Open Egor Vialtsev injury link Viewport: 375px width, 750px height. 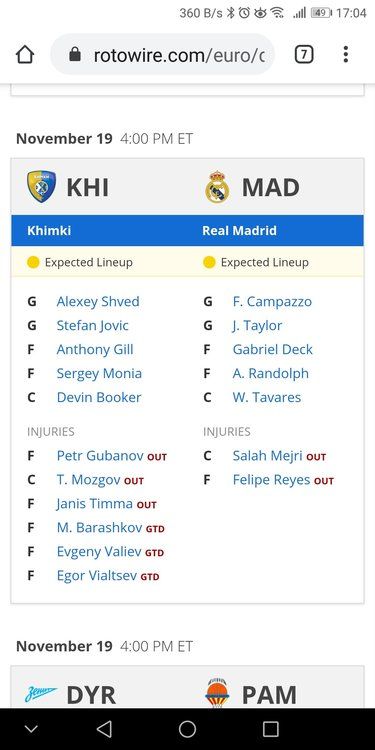97,575
